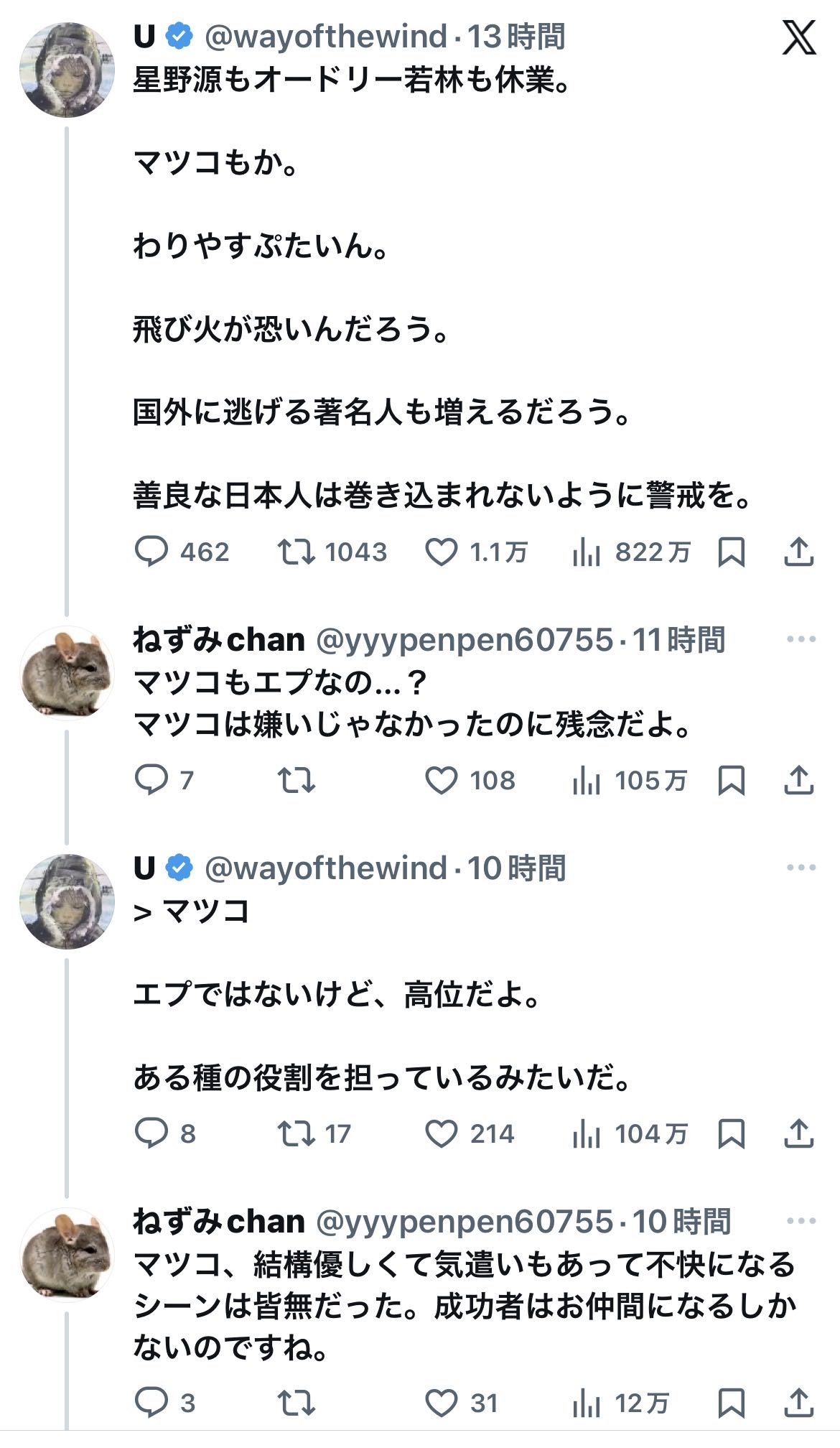Open more options on the 11時間 reply

(x=801, y=639)
